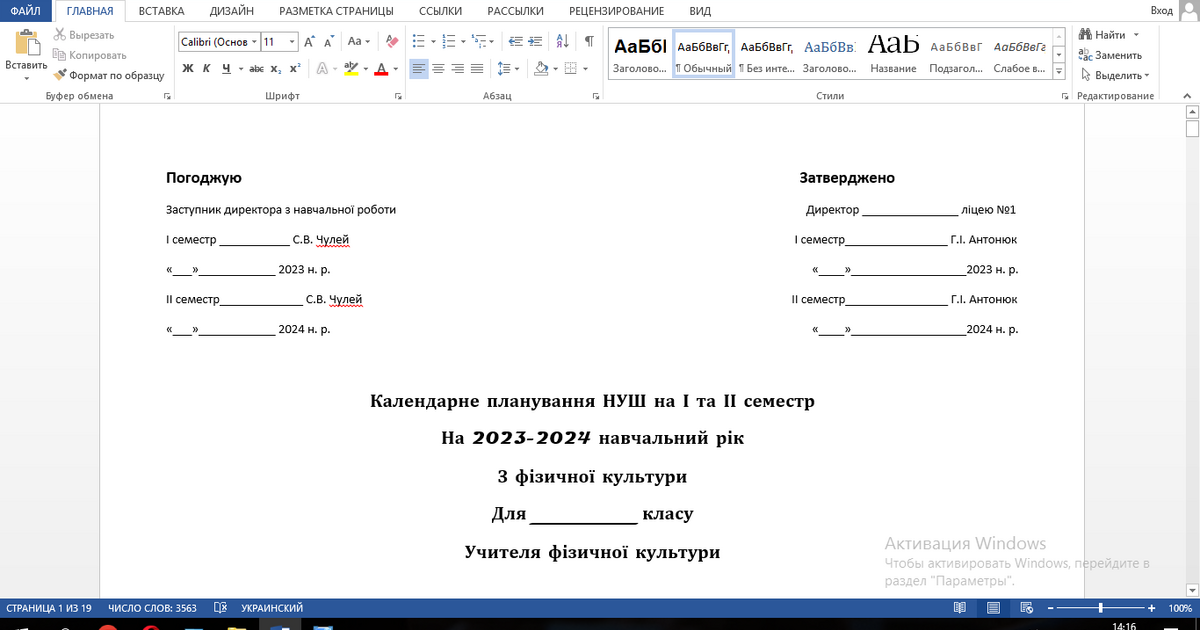Apply subscript formatting

(277, 68)
